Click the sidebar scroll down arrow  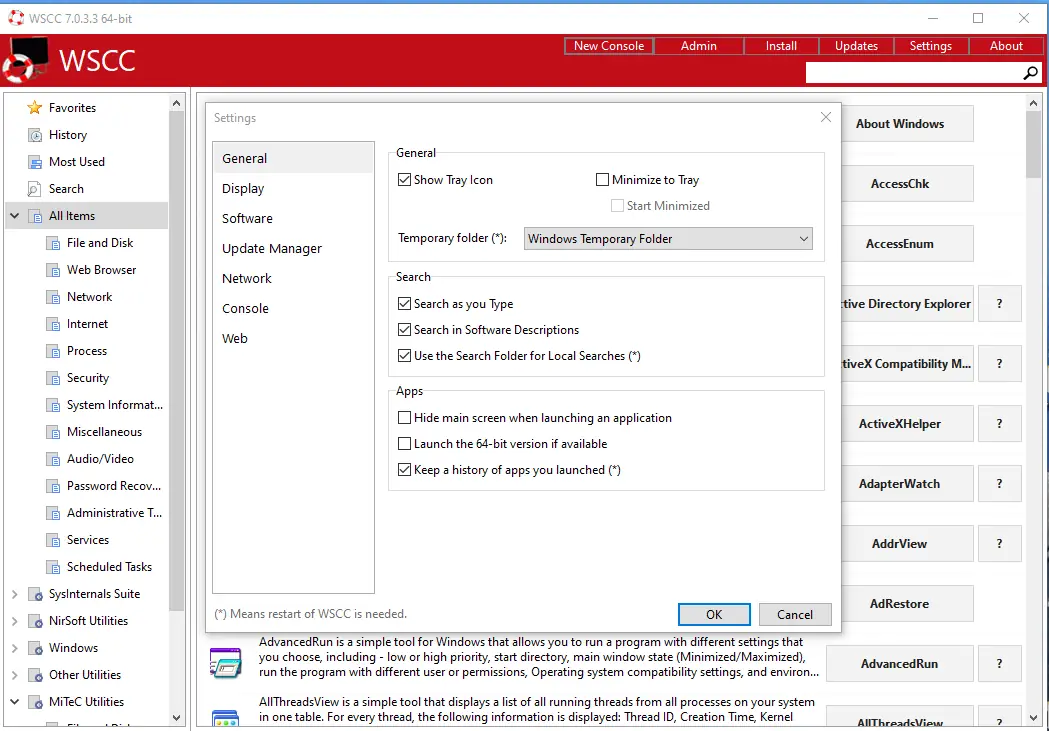click(x=177, y=718)
